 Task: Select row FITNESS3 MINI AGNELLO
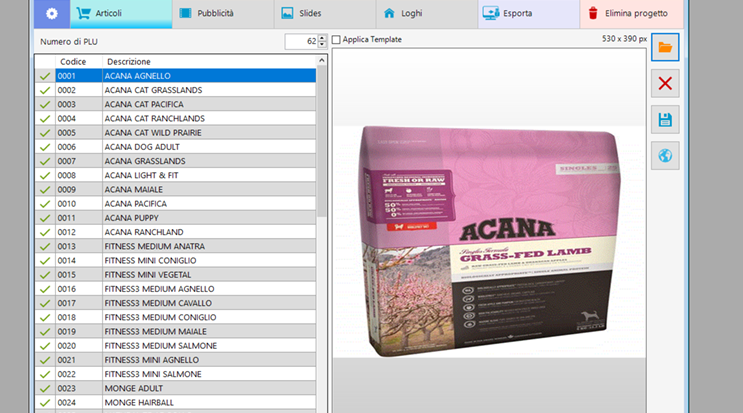click(175, 360)
